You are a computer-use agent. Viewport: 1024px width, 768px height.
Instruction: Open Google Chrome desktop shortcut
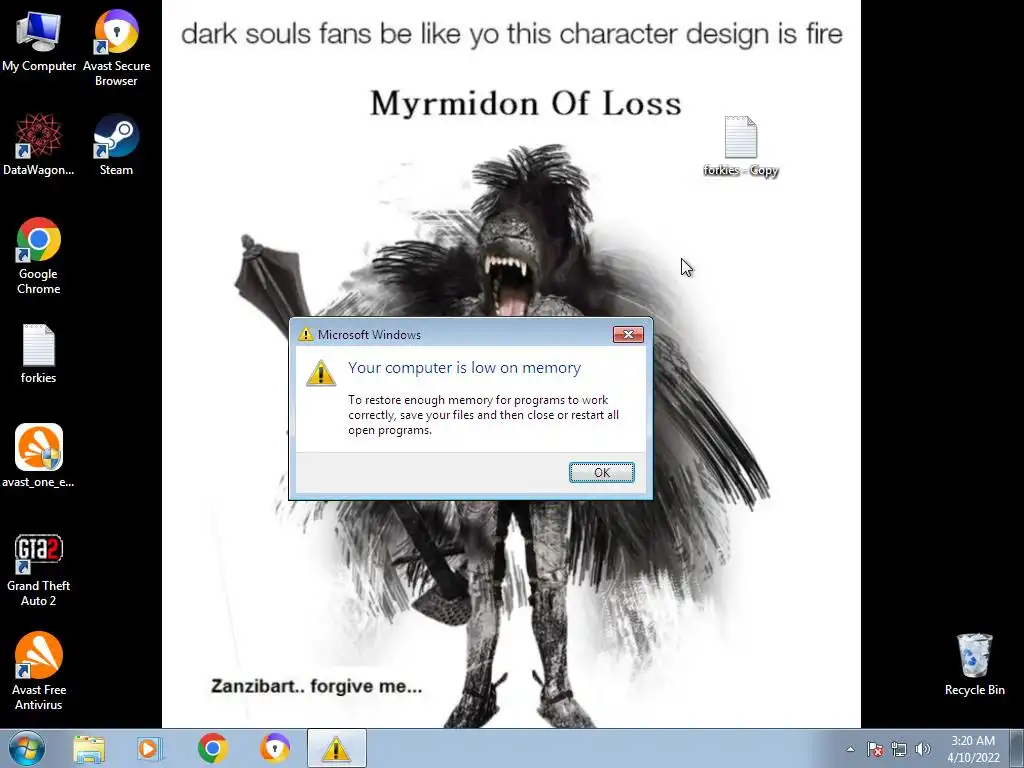[39, 255]
